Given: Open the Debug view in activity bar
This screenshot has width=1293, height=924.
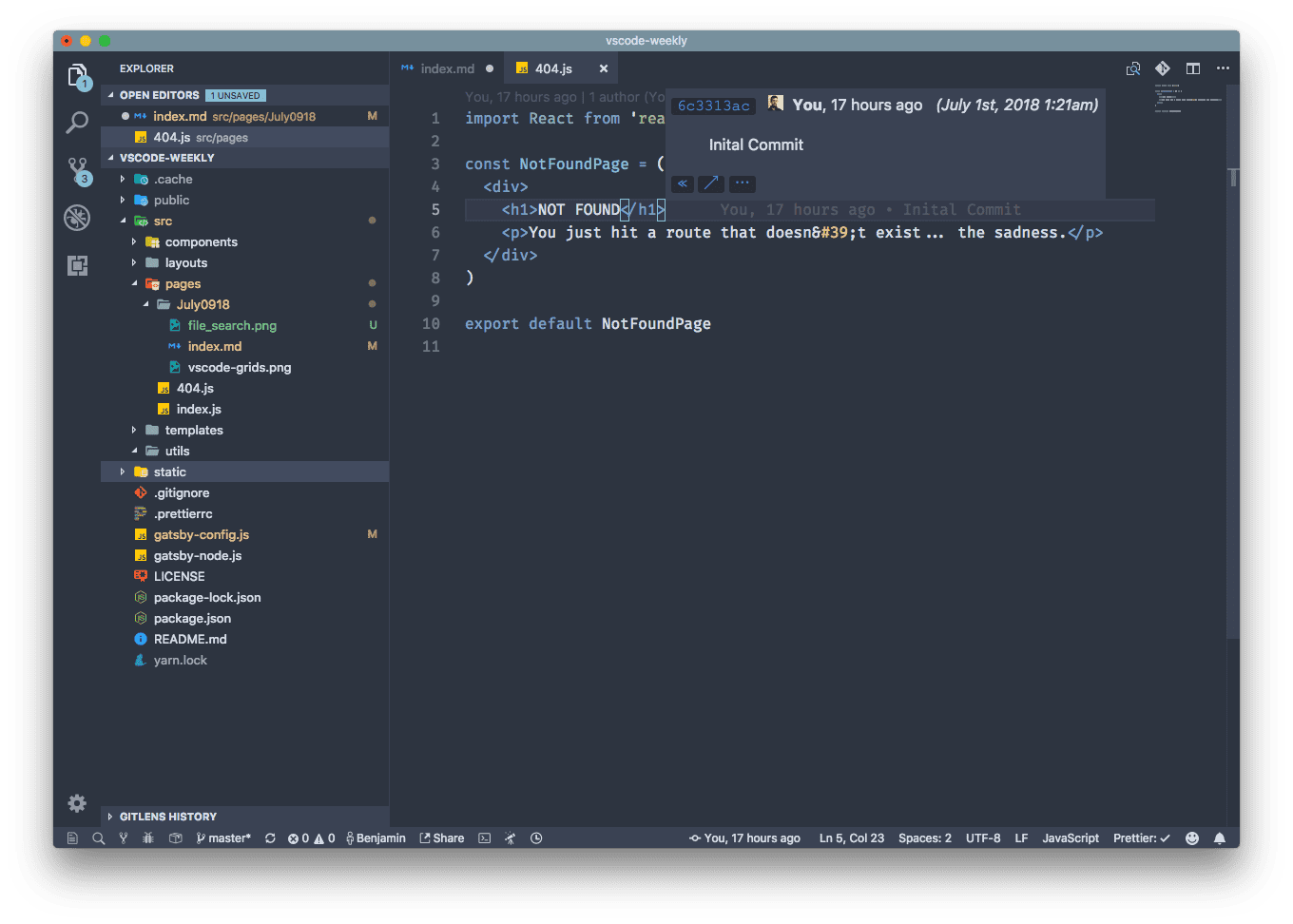Looking at the screenshot, I should [77, 218].
